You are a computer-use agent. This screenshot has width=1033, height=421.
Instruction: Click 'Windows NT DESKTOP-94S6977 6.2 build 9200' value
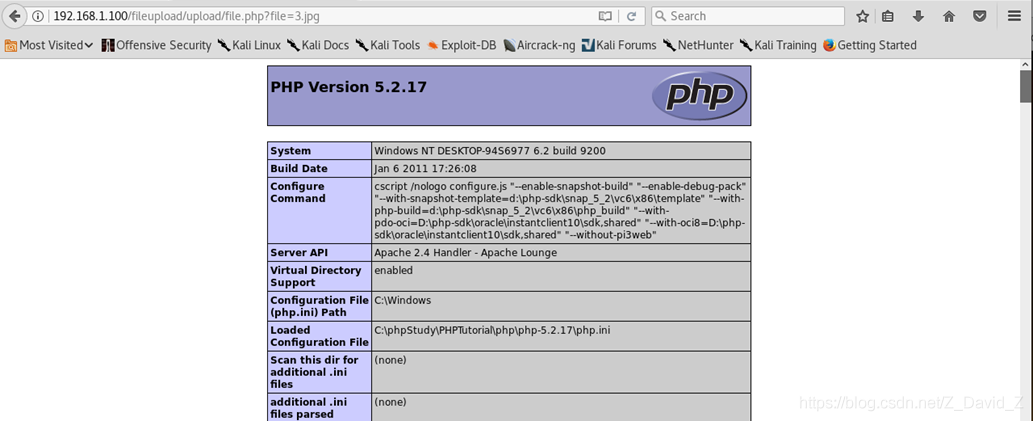click(489, 151)
